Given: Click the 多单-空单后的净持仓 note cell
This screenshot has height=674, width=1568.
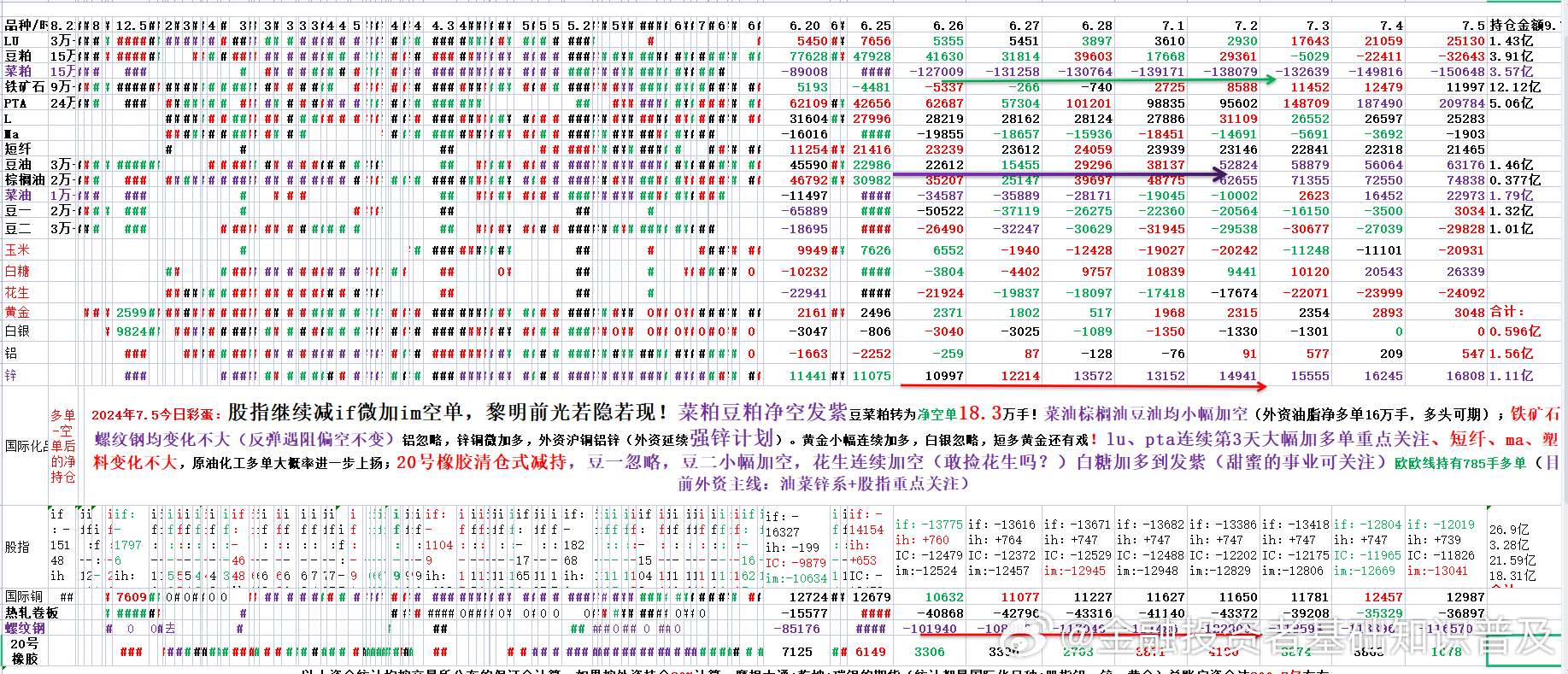Looking at the screenshot, I should (x=63, y=446).
